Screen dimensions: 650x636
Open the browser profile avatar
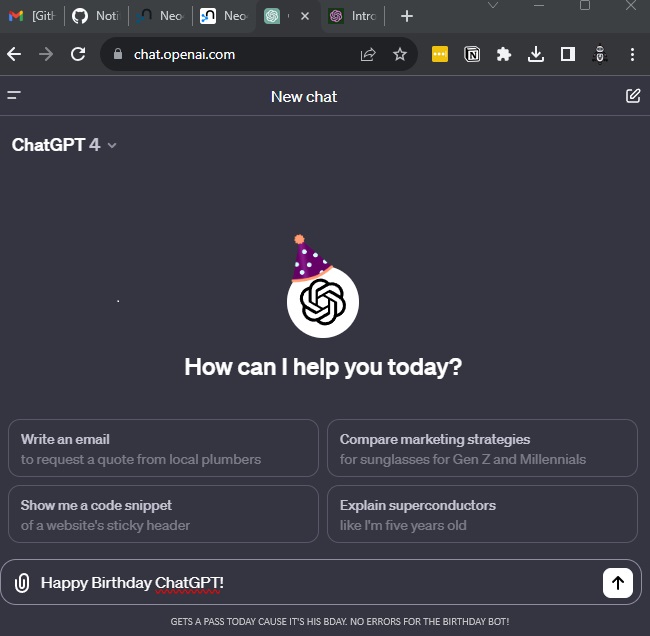[x=599, y=54]
